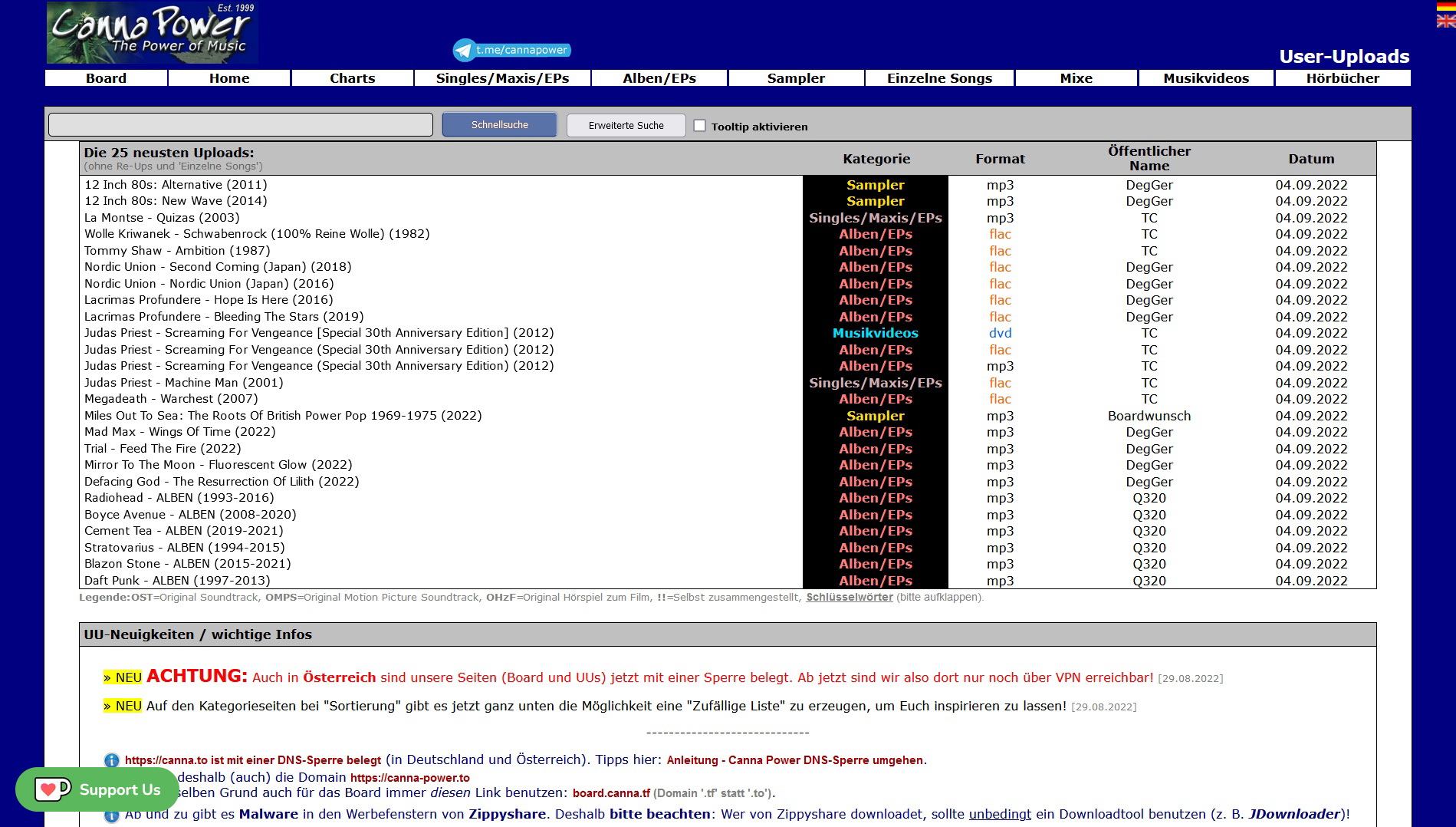Click the Erweiterte Suche button
The image size is (1456, 827).
coord(626,125)
